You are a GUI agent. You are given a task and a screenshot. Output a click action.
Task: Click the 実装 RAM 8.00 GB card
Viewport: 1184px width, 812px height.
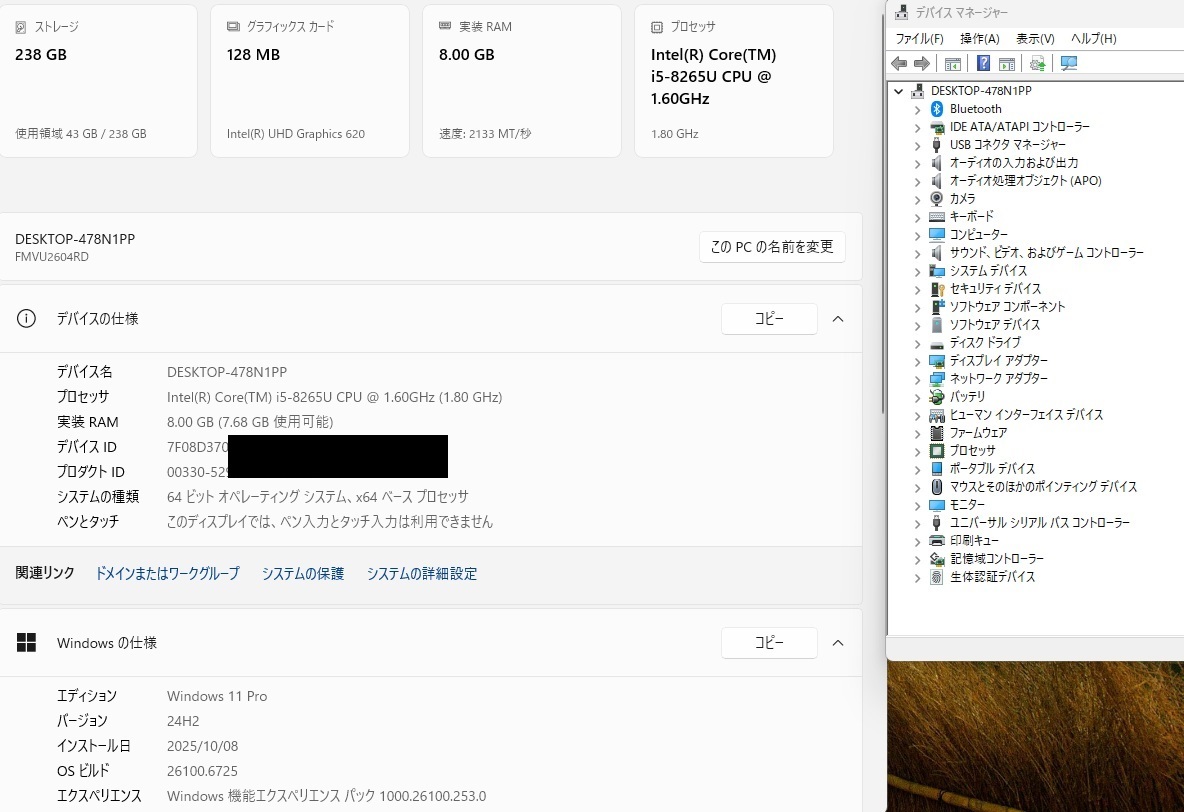(522, 81)
